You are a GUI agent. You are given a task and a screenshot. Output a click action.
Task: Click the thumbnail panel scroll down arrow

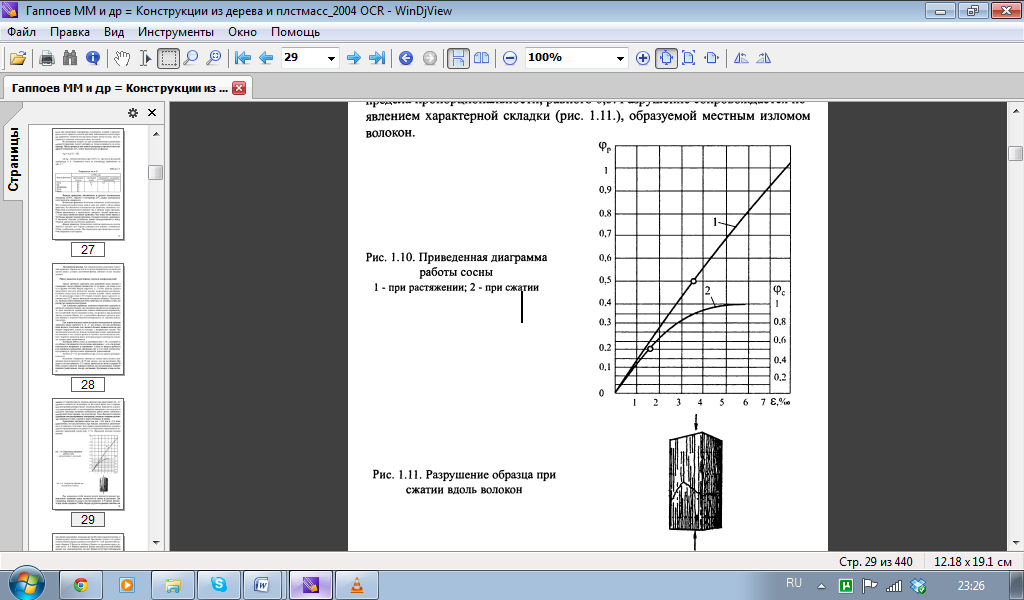pyautogui.click(x=155, y=543)
